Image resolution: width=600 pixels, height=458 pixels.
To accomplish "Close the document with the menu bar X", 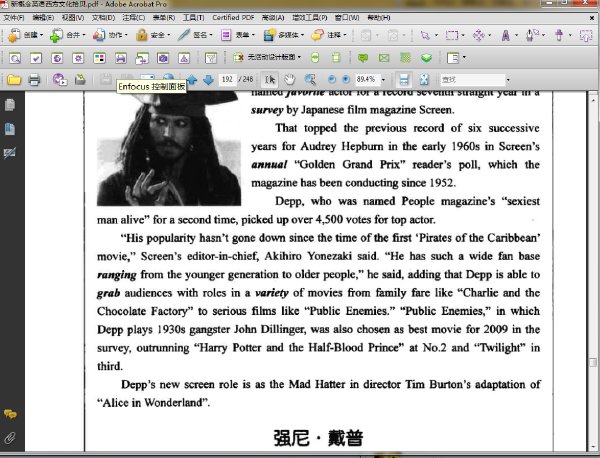I will [x=592, y=18].
